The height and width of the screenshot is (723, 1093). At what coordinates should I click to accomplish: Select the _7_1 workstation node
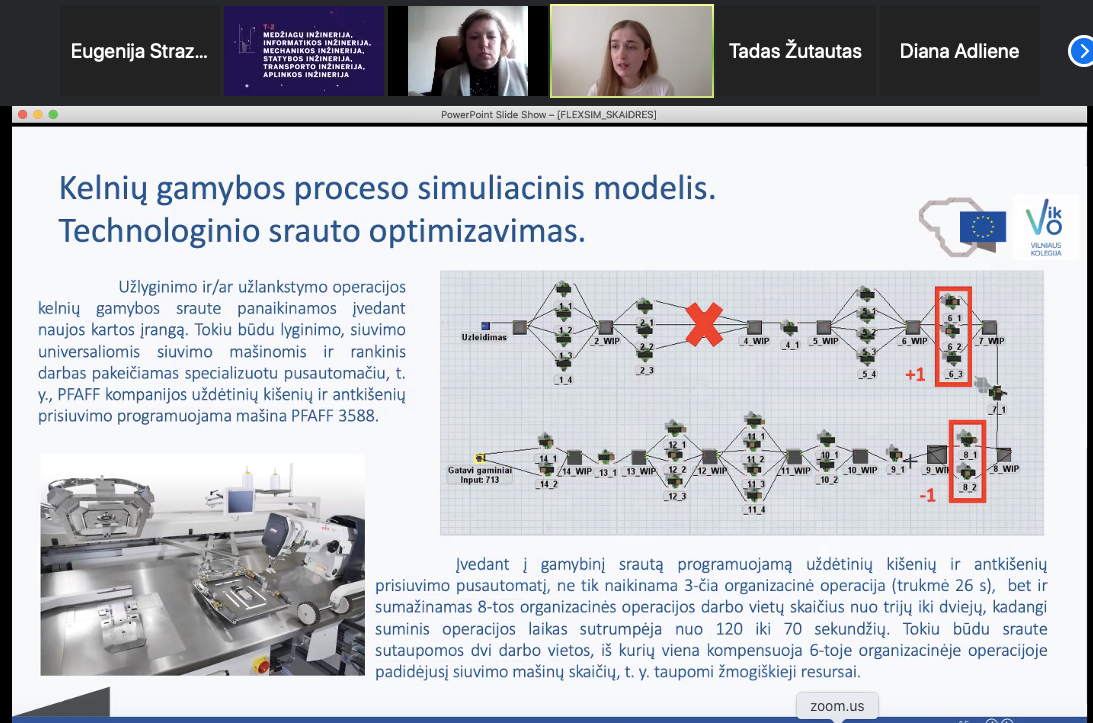pyautogui.click(x=997, y=393)
